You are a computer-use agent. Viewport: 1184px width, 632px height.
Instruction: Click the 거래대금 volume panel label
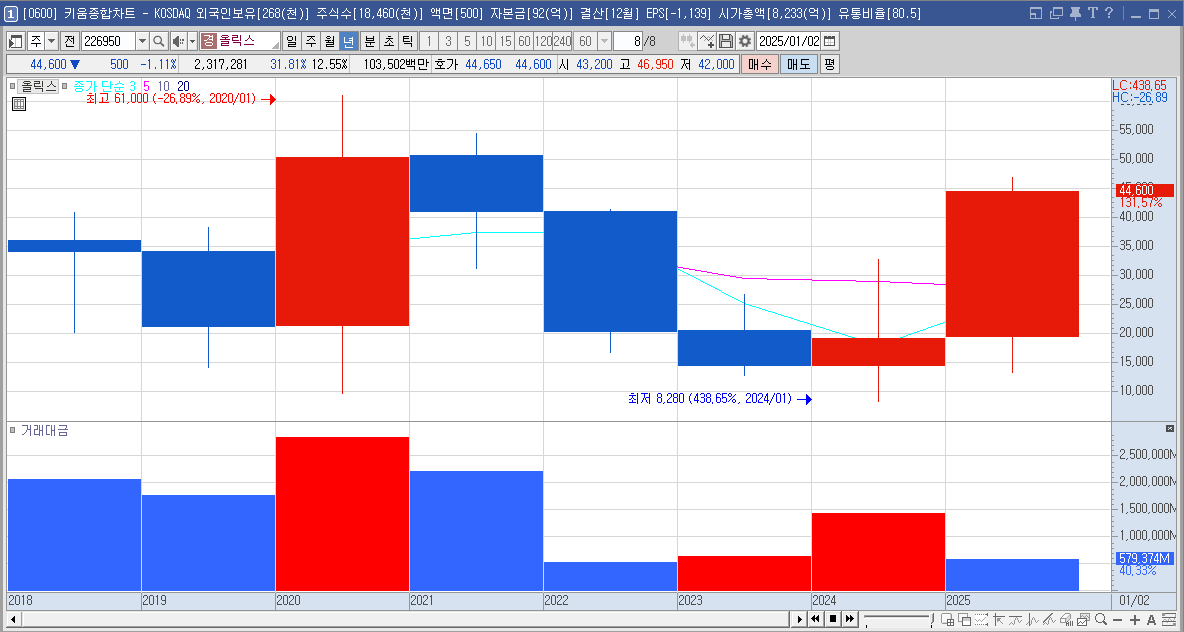click(45, 431)
